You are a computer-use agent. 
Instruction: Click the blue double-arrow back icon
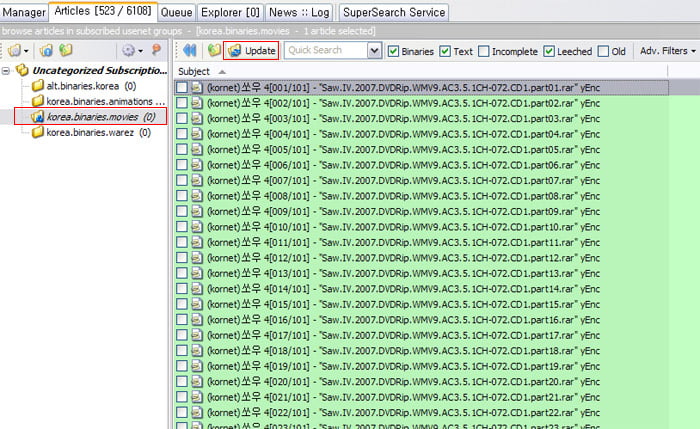click(189, 50)
